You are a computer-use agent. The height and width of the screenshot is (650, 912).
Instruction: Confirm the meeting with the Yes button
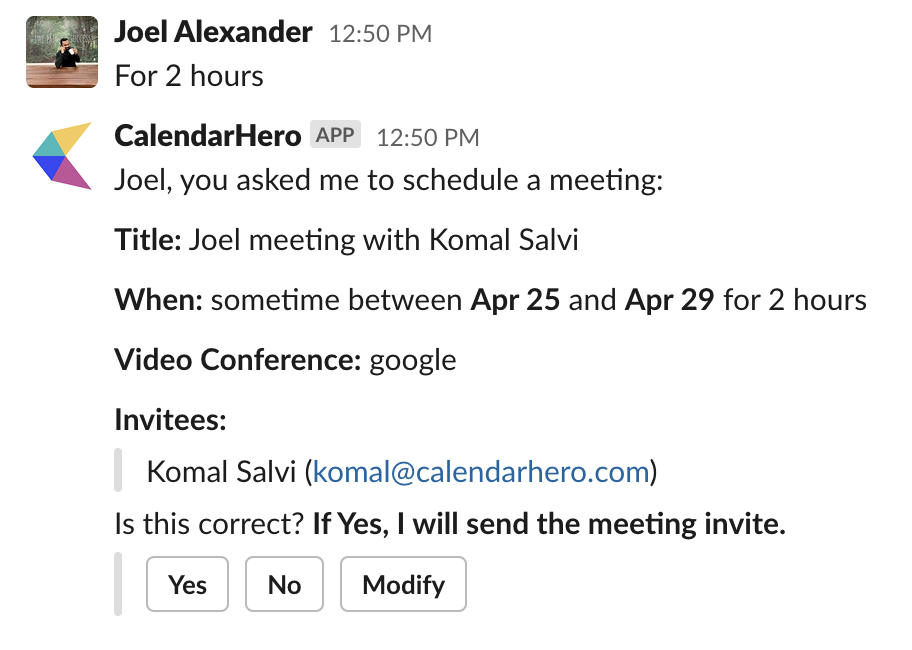[188, 584]
